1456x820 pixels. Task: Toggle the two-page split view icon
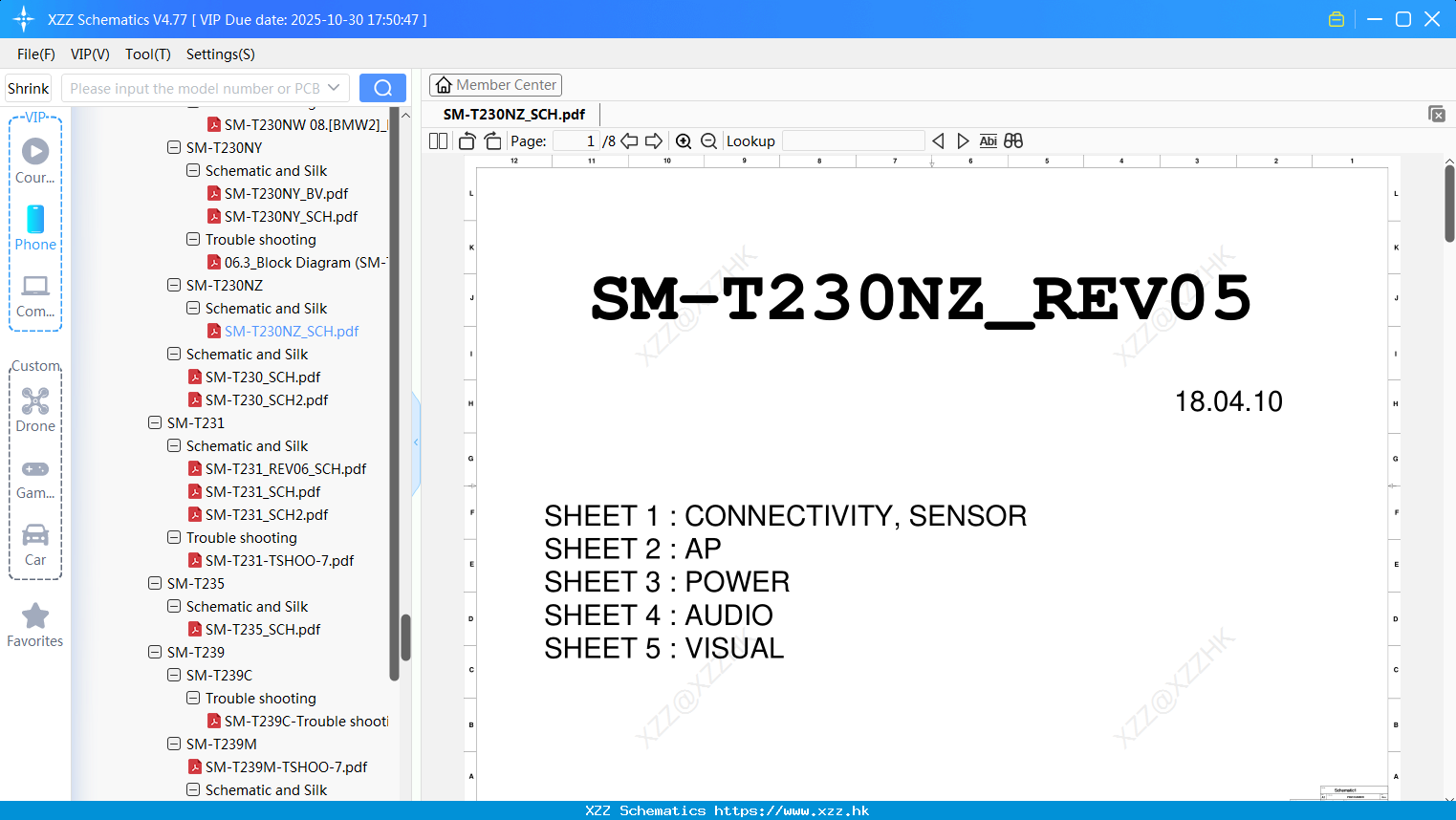[x=438, y=140]
